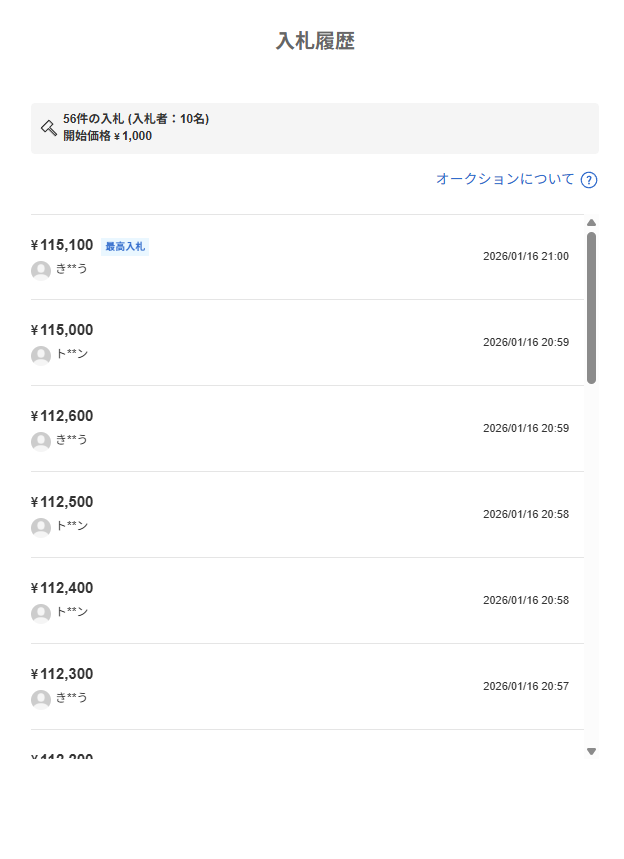The image size is (624, 859).
Task: Click the 最高入札 badge
Action: tap(125, 246)
